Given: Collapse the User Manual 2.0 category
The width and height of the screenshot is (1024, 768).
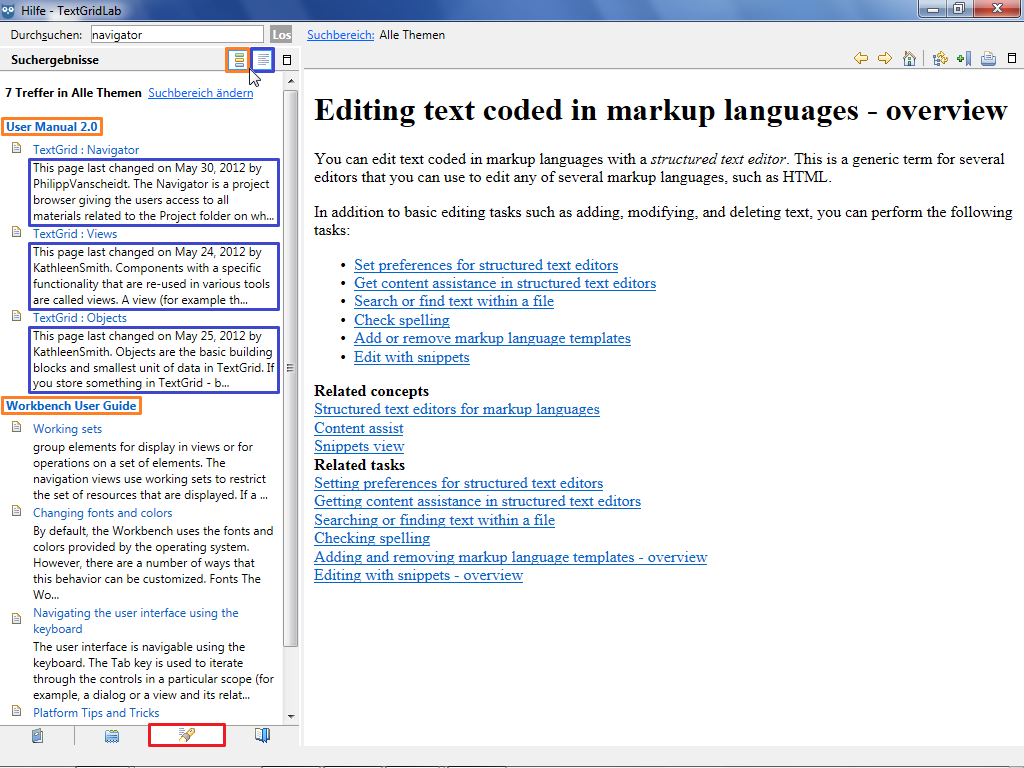Looking at the screenshot, I should (x=52, y=127).
